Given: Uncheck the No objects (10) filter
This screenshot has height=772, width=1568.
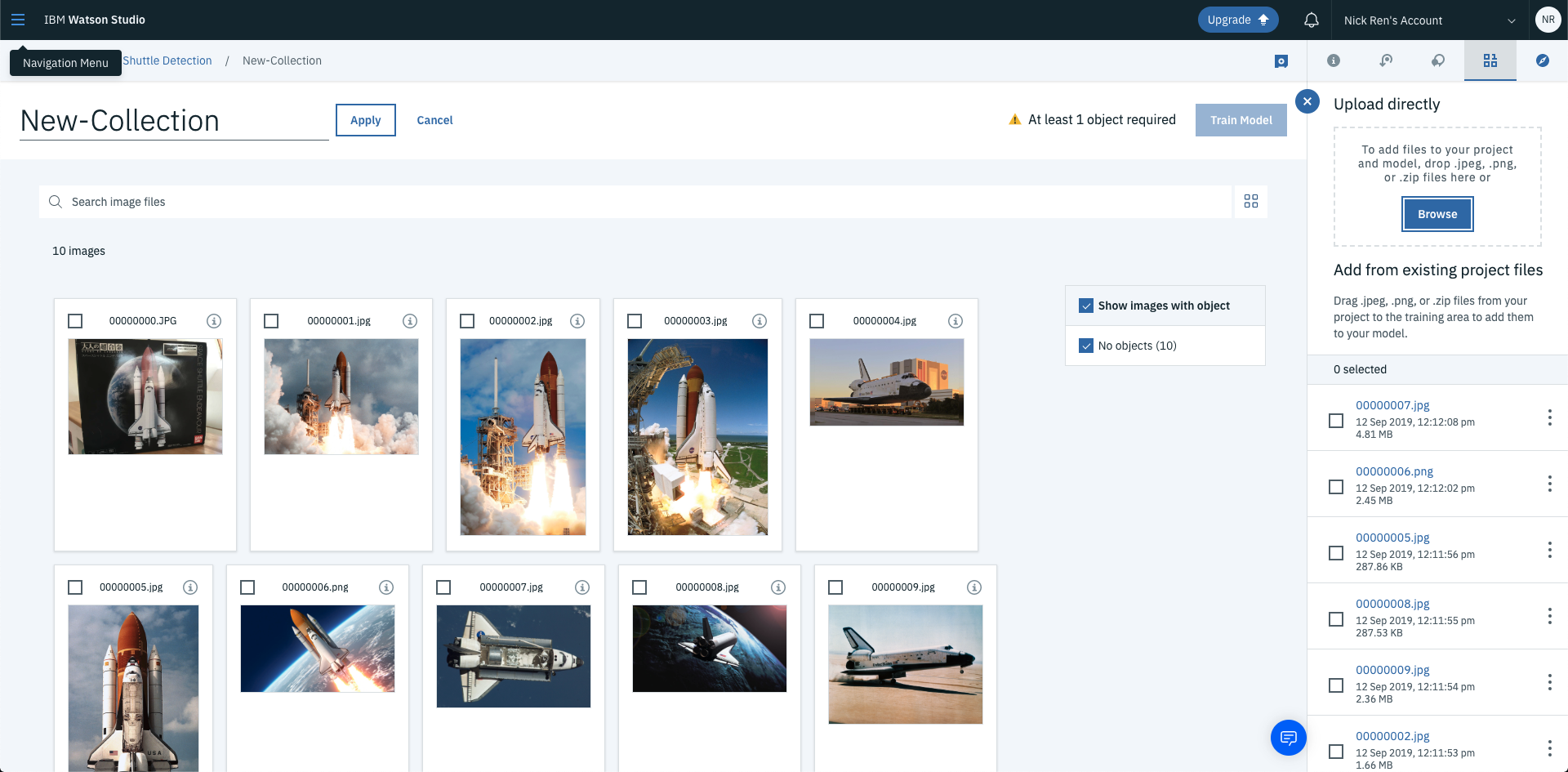Looking at the screenshot, I should [1086, 346].
